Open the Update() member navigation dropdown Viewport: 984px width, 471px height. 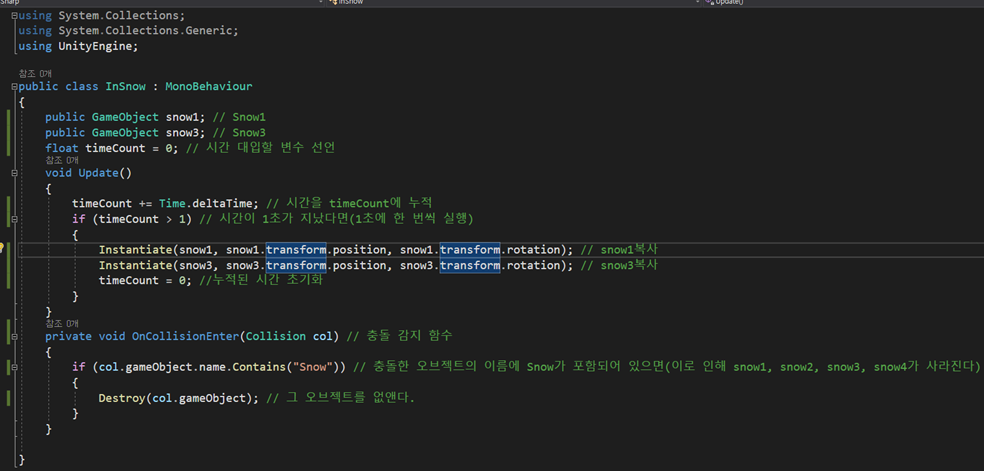[841, 3]
